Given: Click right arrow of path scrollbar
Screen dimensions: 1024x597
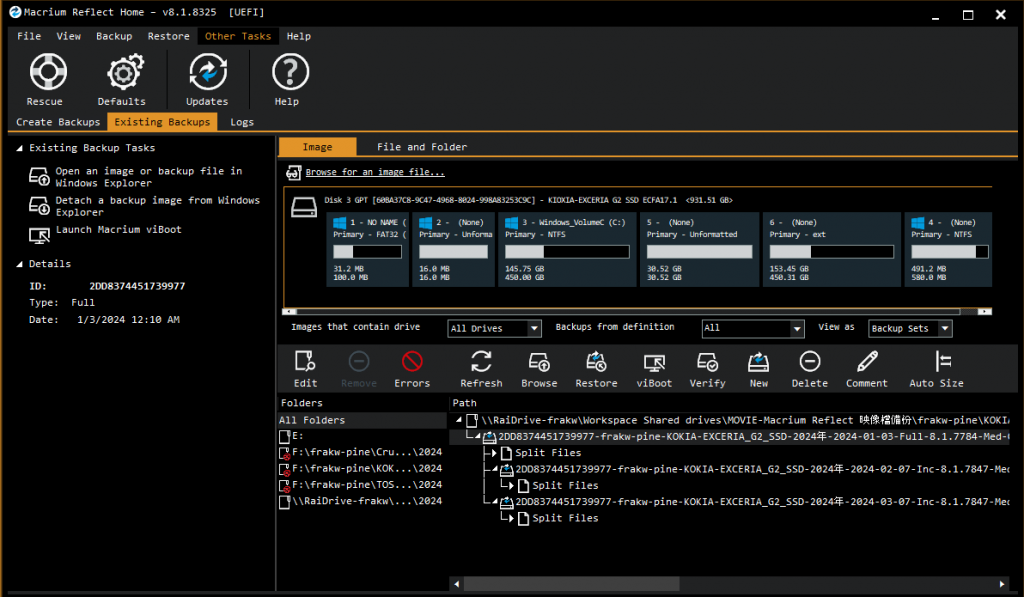Looking at the screenshot, I should coord(1002,584).
